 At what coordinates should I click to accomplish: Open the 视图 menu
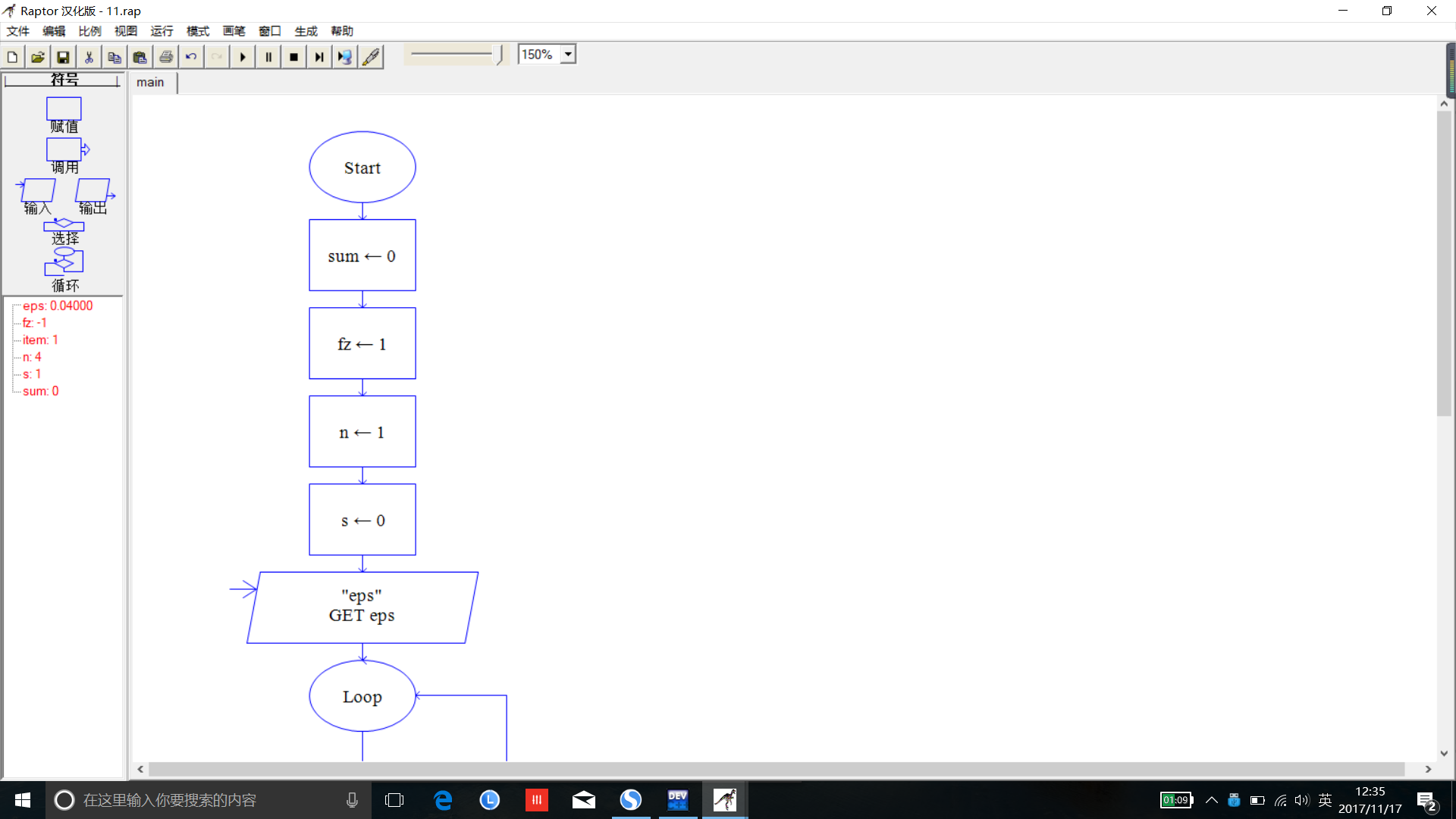126,31
